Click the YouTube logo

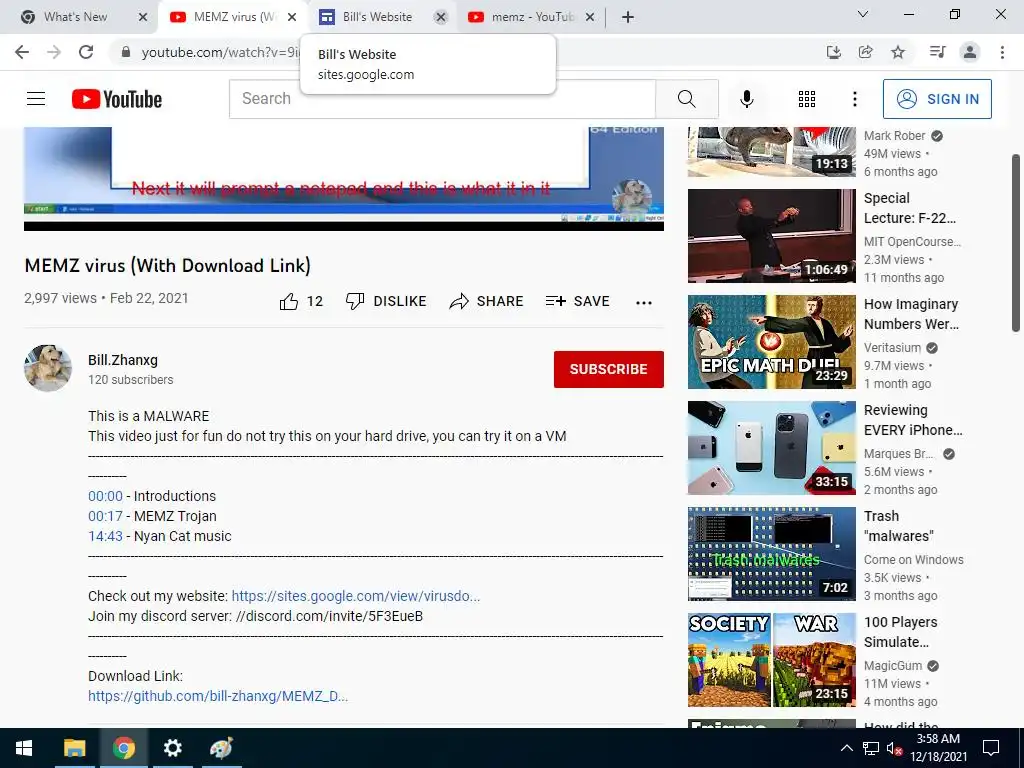[117, 99]
